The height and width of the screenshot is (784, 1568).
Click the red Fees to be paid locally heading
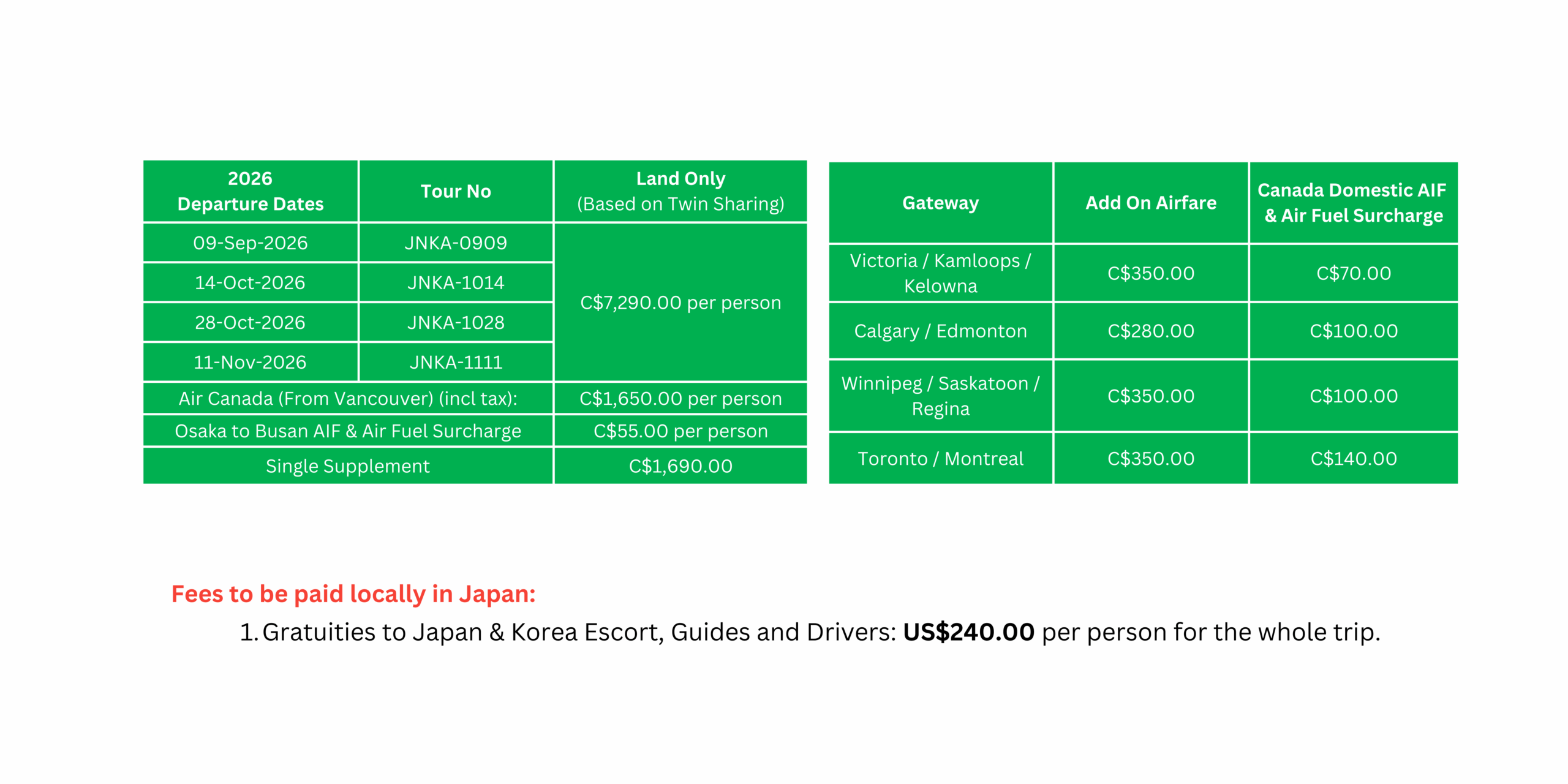tap(353, 594)
